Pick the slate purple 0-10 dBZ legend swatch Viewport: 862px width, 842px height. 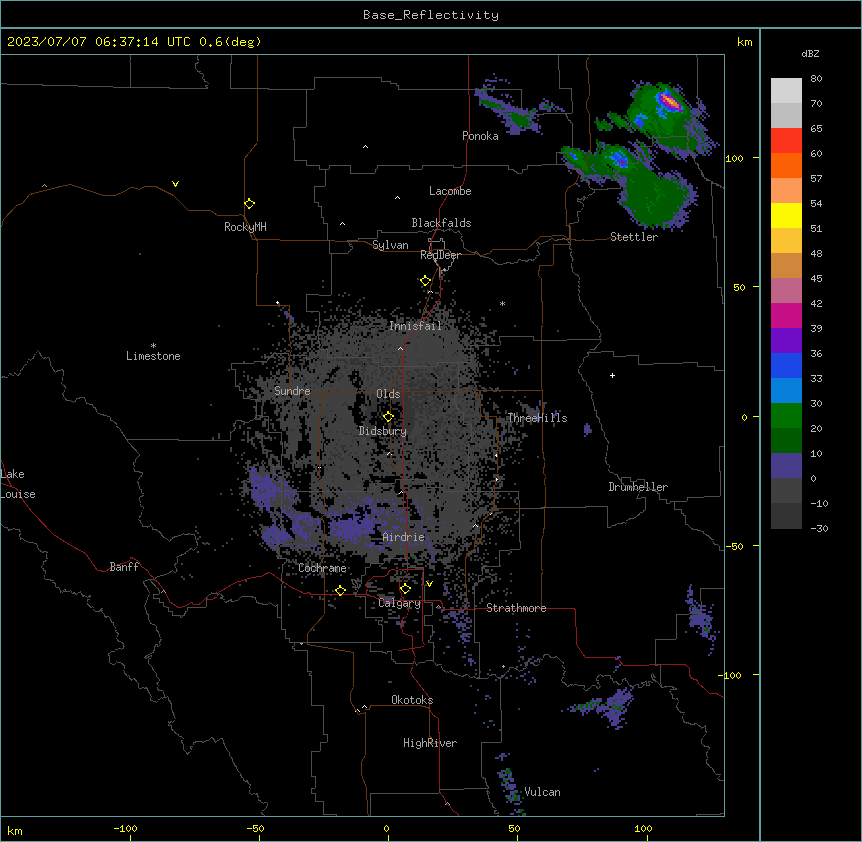[x=786, y=466]
